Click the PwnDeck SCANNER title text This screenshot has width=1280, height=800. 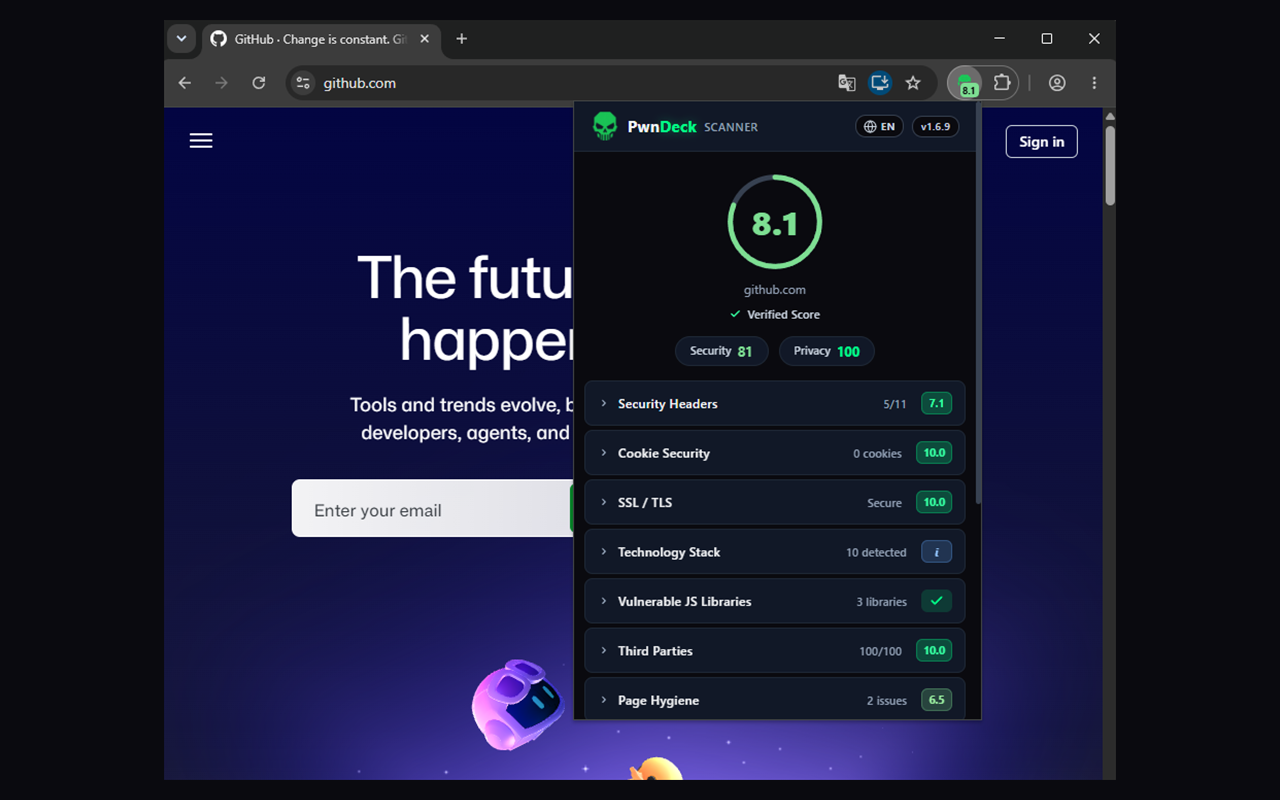[x=692, y=127]
